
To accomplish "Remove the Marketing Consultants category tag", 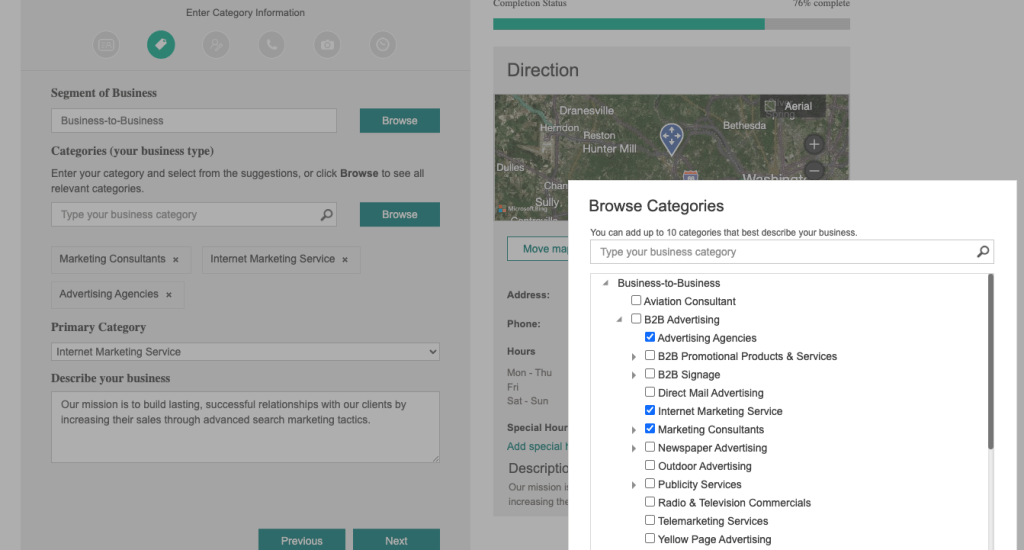I will pyautogui.click(x=176, y=260).
